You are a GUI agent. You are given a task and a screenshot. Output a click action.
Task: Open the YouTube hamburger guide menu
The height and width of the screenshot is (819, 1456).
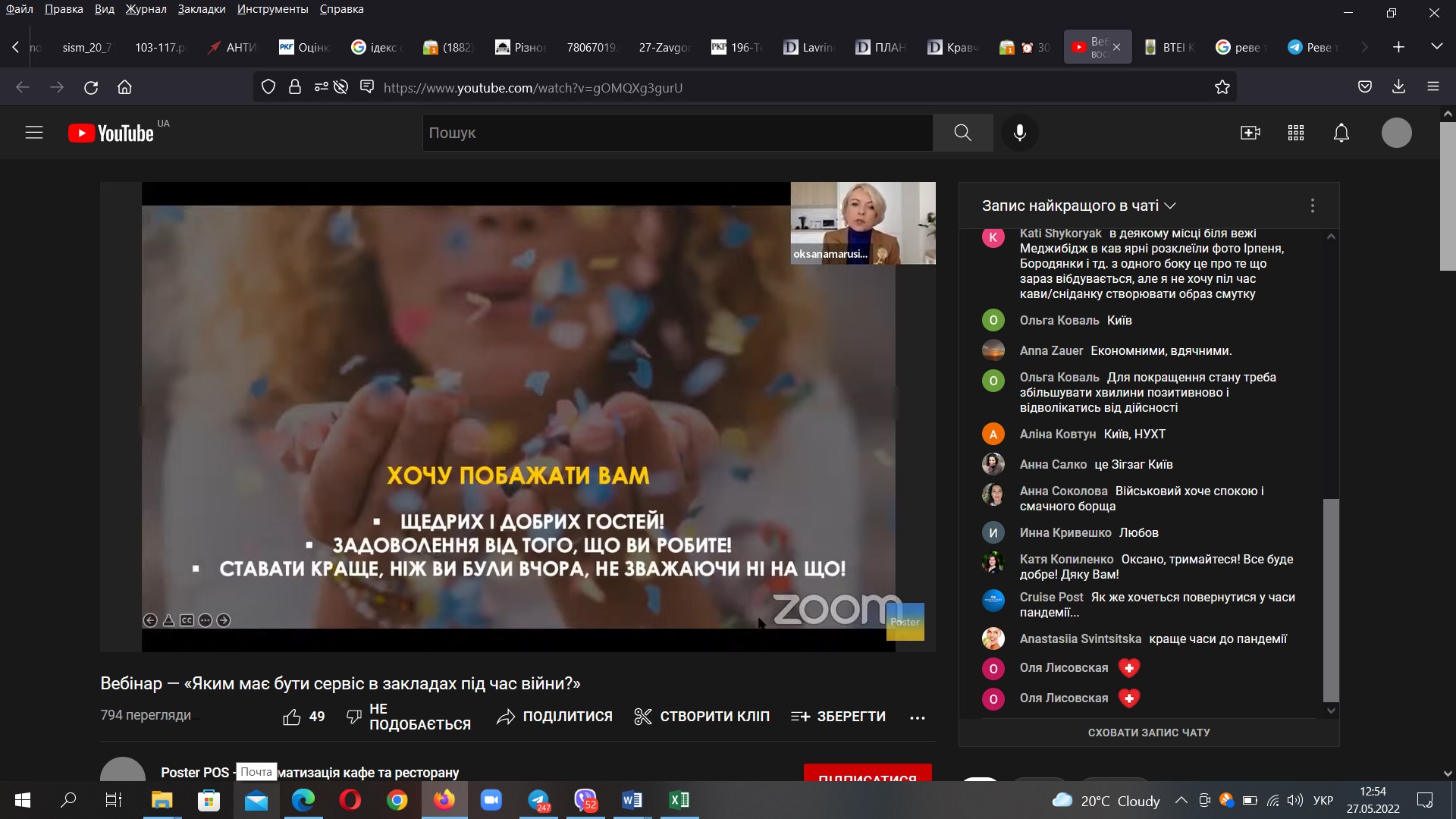click(34, 133)
